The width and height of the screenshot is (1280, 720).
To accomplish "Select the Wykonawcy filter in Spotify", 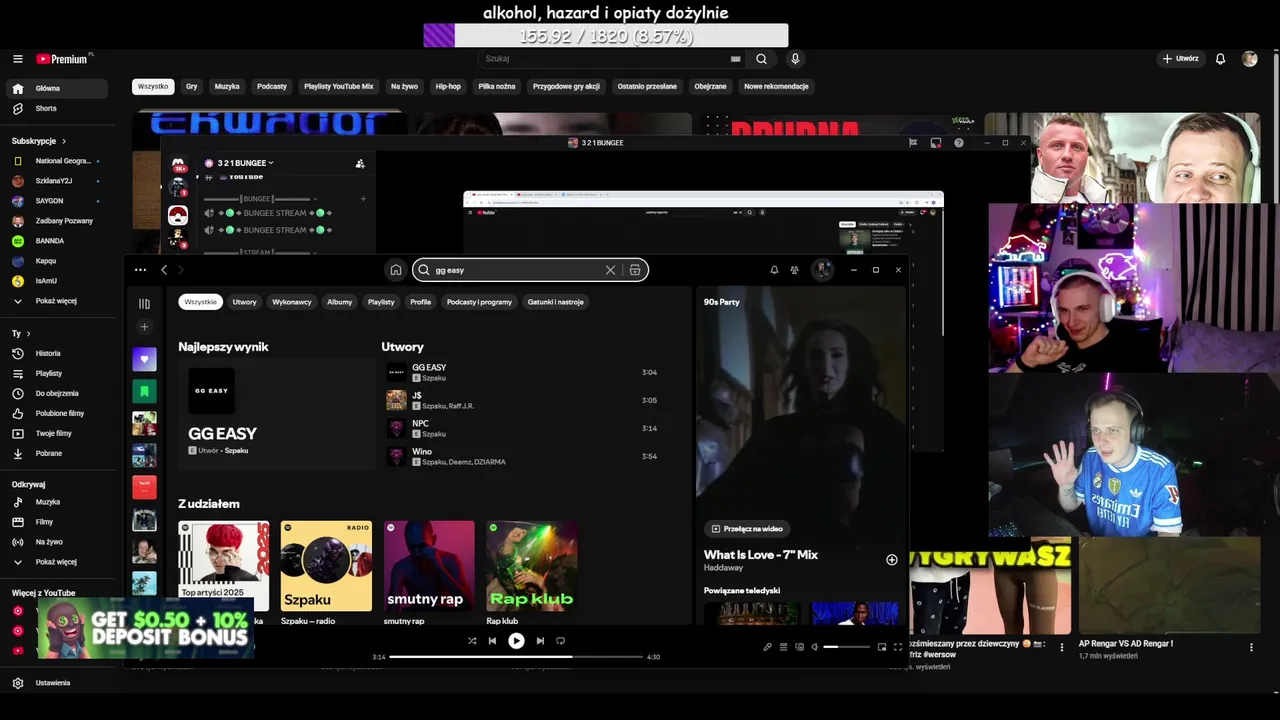I will (292, 302).
